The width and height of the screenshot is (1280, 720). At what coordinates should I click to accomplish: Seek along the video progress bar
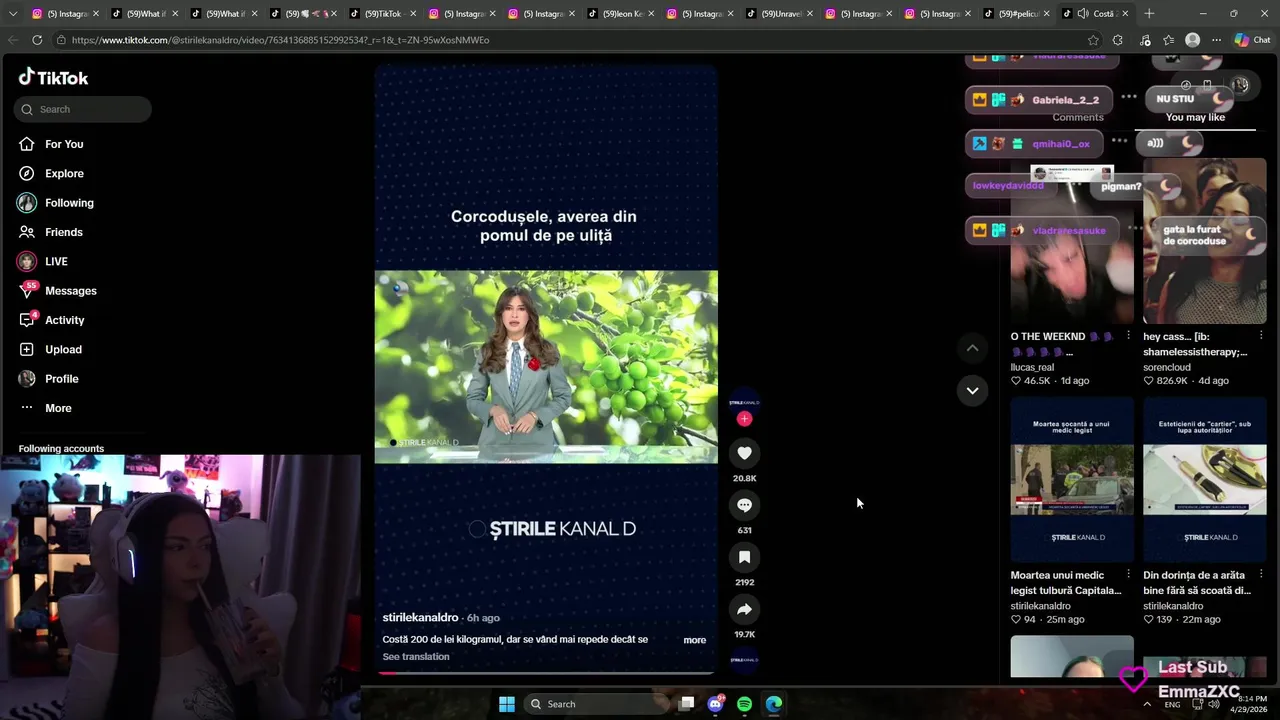(546, 673)
